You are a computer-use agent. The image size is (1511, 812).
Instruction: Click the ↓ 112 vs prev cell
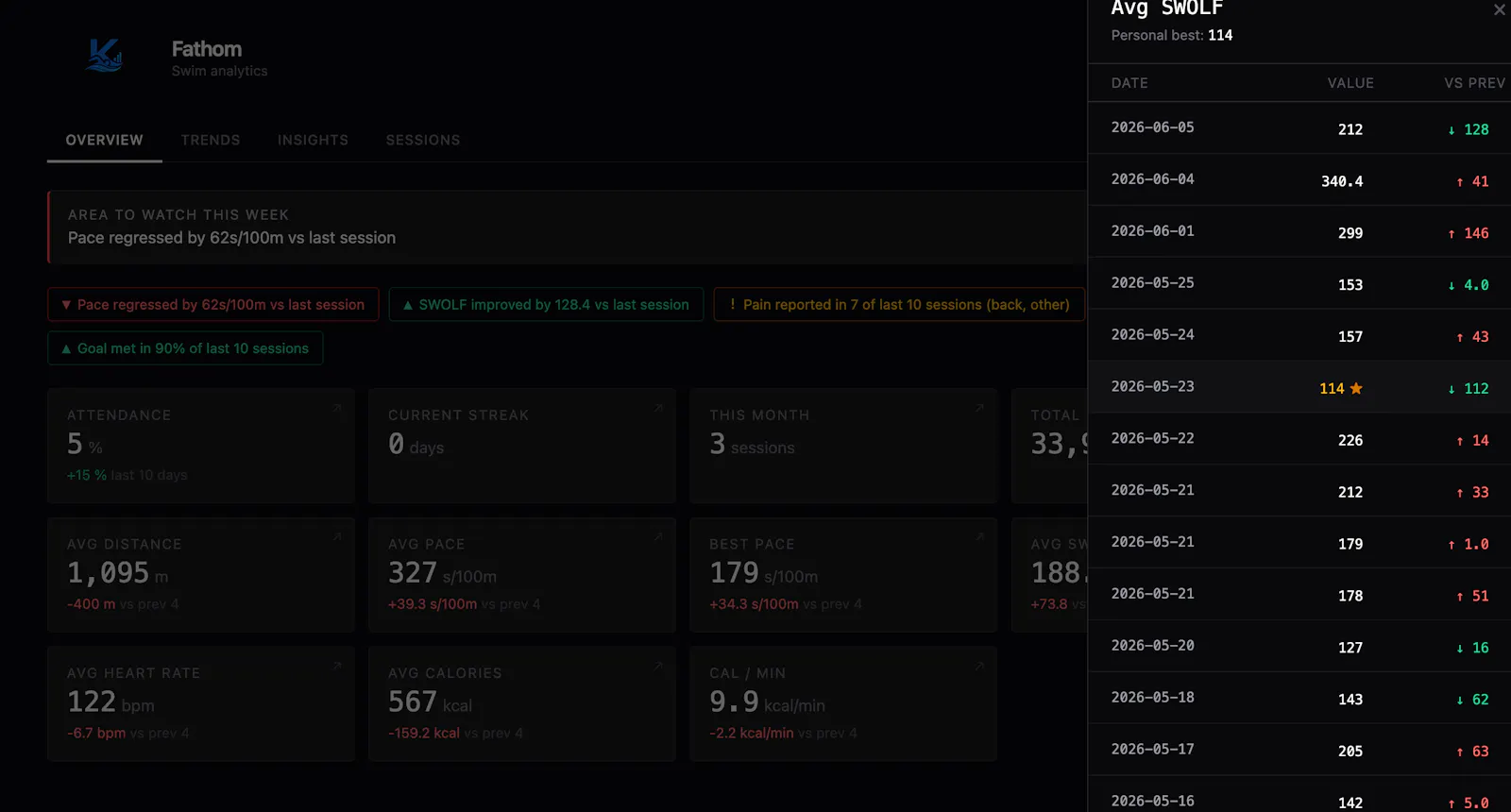click(1469, 389)
